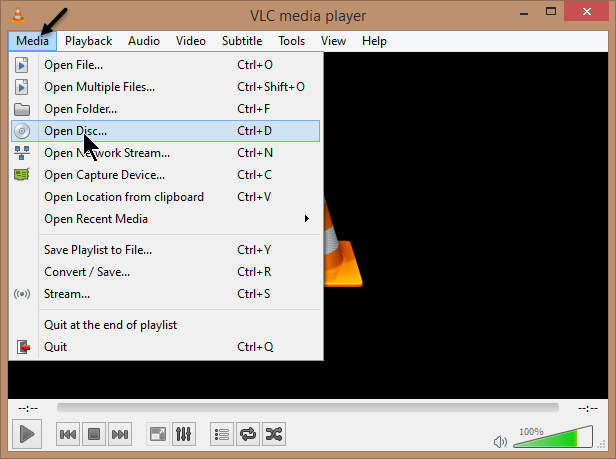The image size is (616, 459).
Task: Open the Audio menu
Action: tap(144, 41)
